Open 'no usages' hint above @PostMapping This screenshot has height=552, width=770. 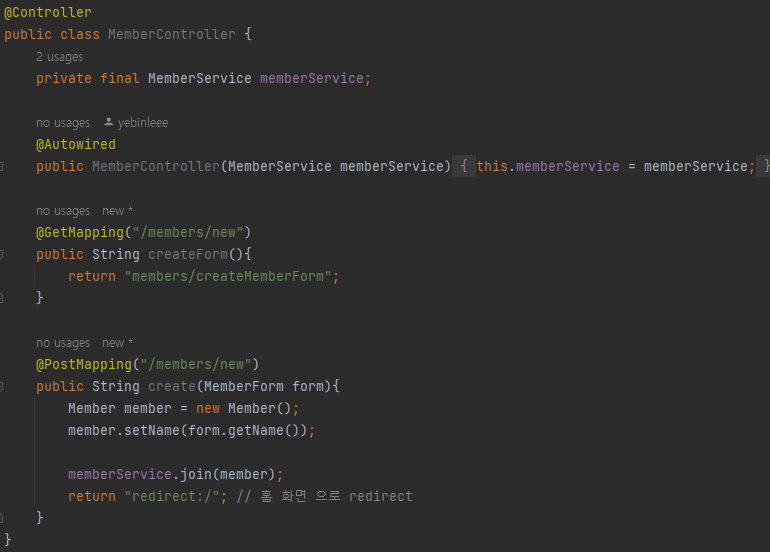(63, 343)
